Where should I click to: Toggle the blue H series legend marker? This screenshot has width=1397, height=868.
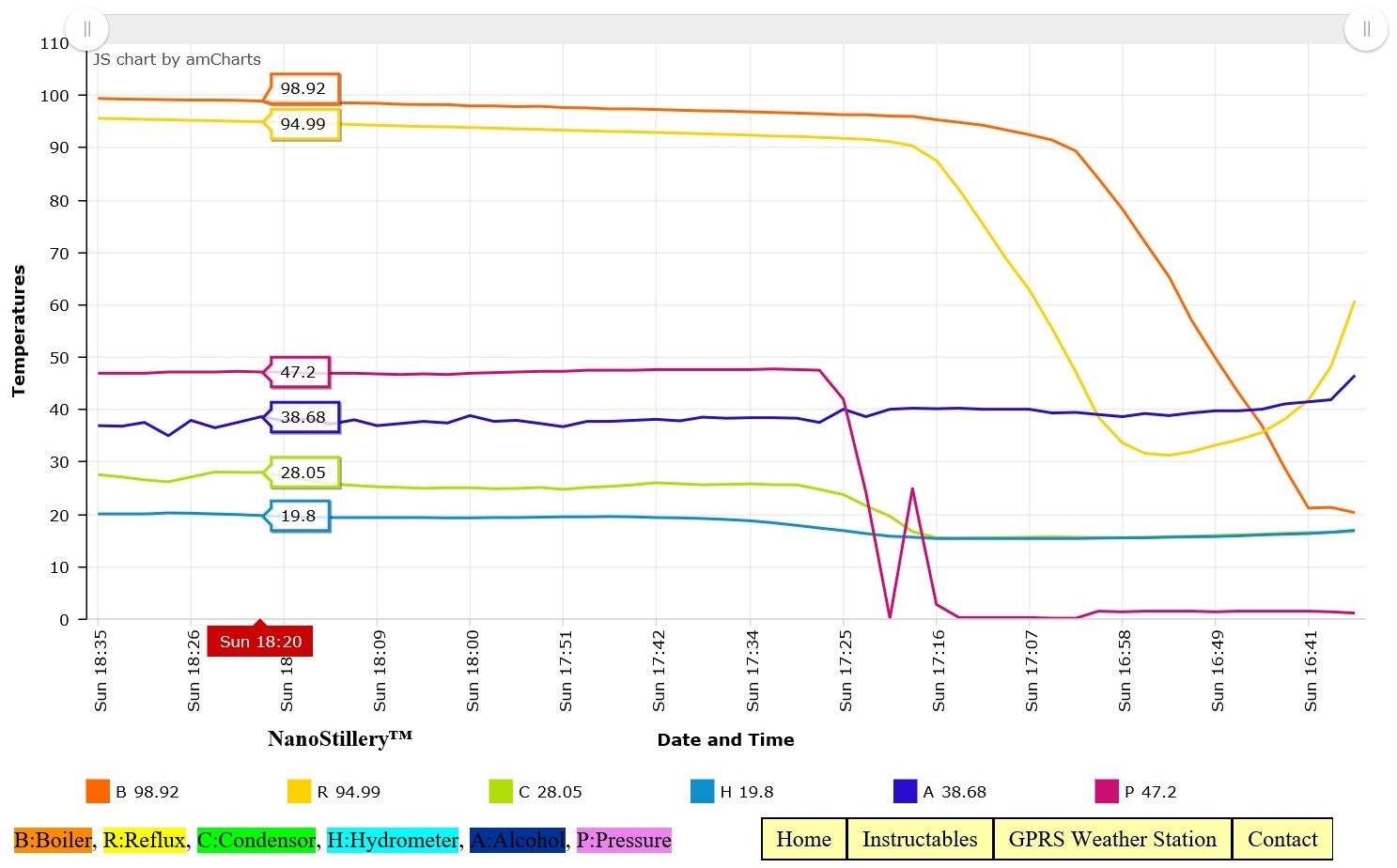(702, 791)
